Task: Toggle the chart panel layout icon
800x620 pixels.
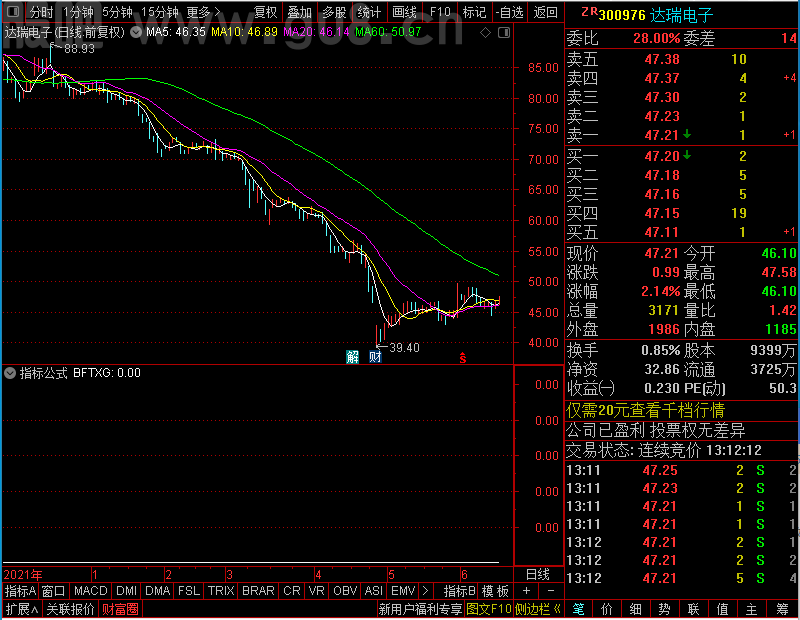Action: (x=504, y=33)
